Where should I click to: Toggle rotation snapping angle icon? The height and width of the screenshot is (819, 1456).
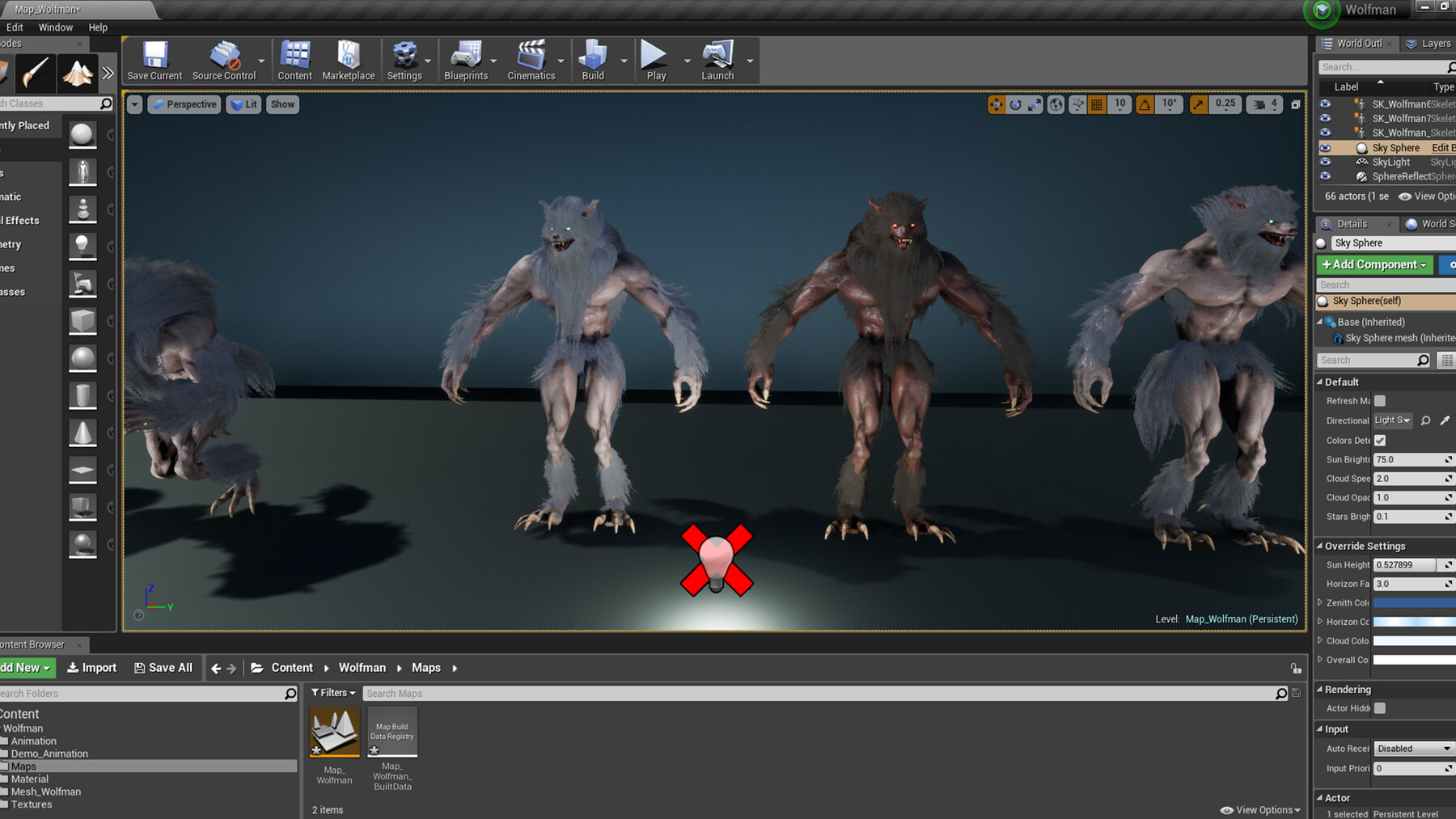1145,104
